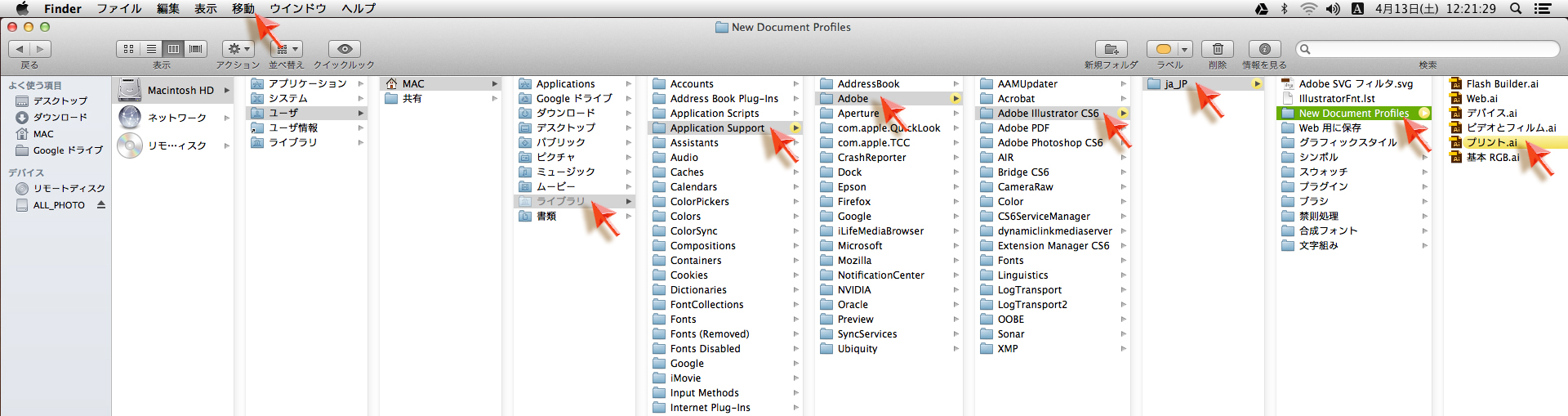This screenshot has width=1568, height=416.
Task: Click the Back navigation arrow
Action: pyautogui.click(x=20, y=49)
